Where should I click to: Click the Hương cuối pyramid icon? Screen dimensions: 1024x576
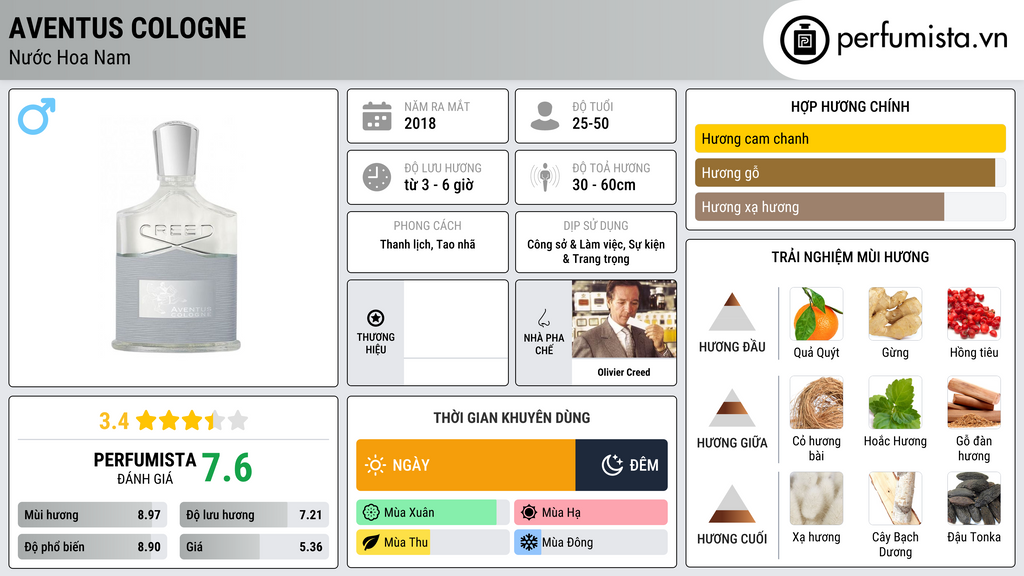click(732, 504)
